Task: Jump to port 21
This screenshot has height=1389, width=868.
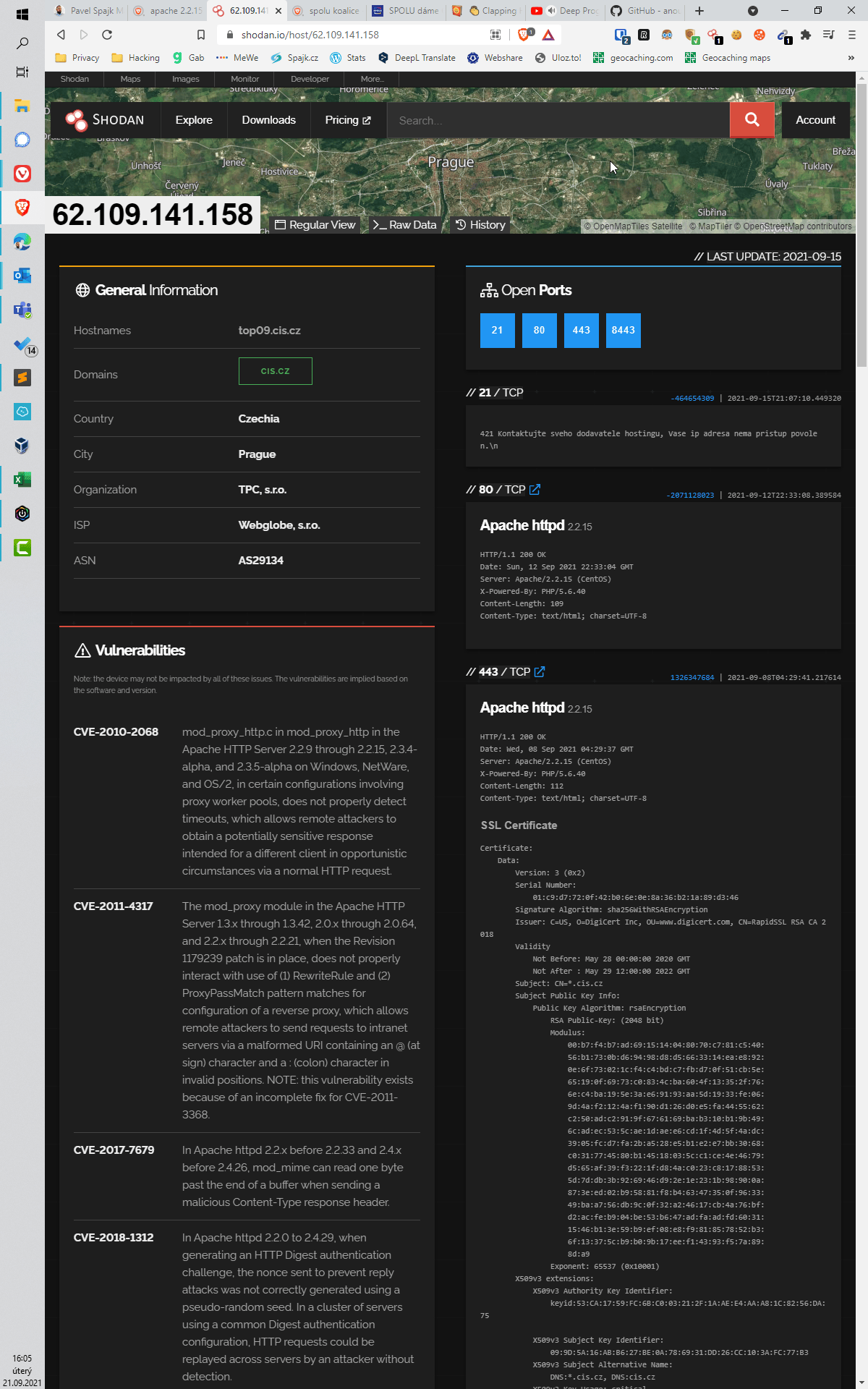Action: click(x=498, y=331)
